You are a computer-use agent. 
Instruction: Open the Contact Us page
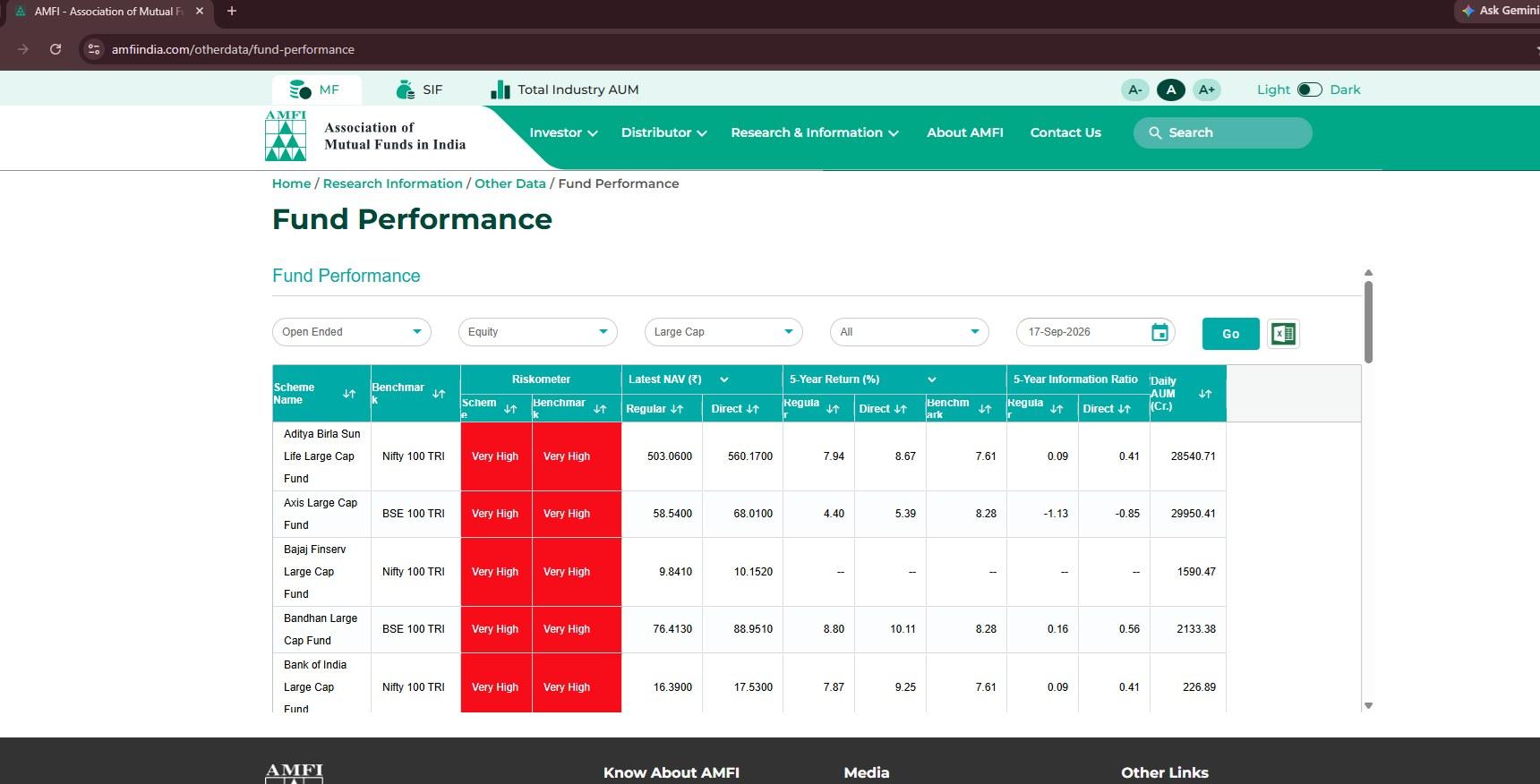[x=1065, y=132]
